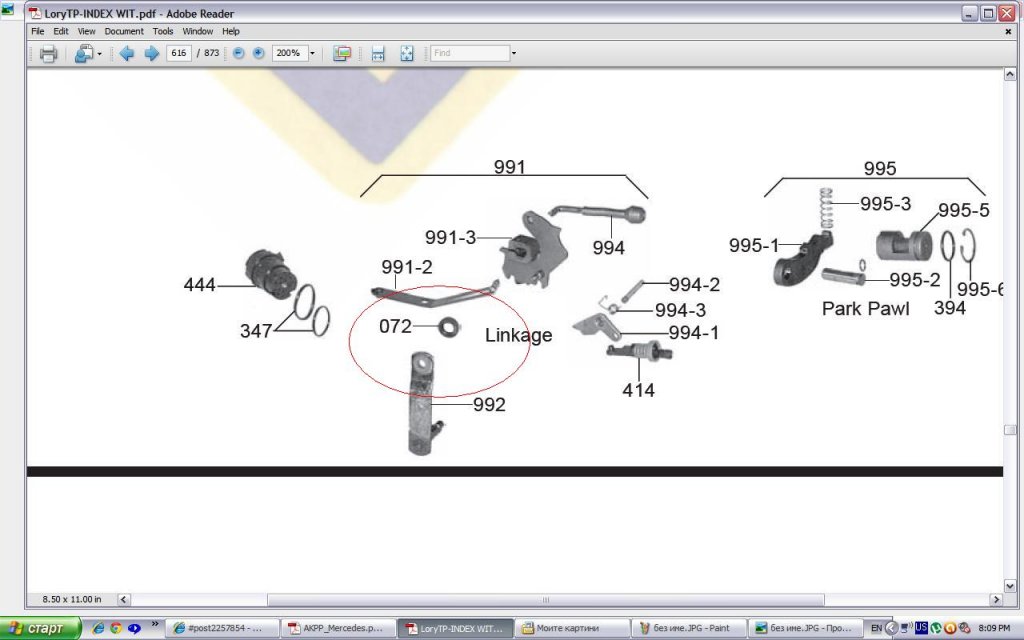Click the horizontal scrollbar thumb
This screenshot has width=1024, height=640.
(x=546, y=600)
